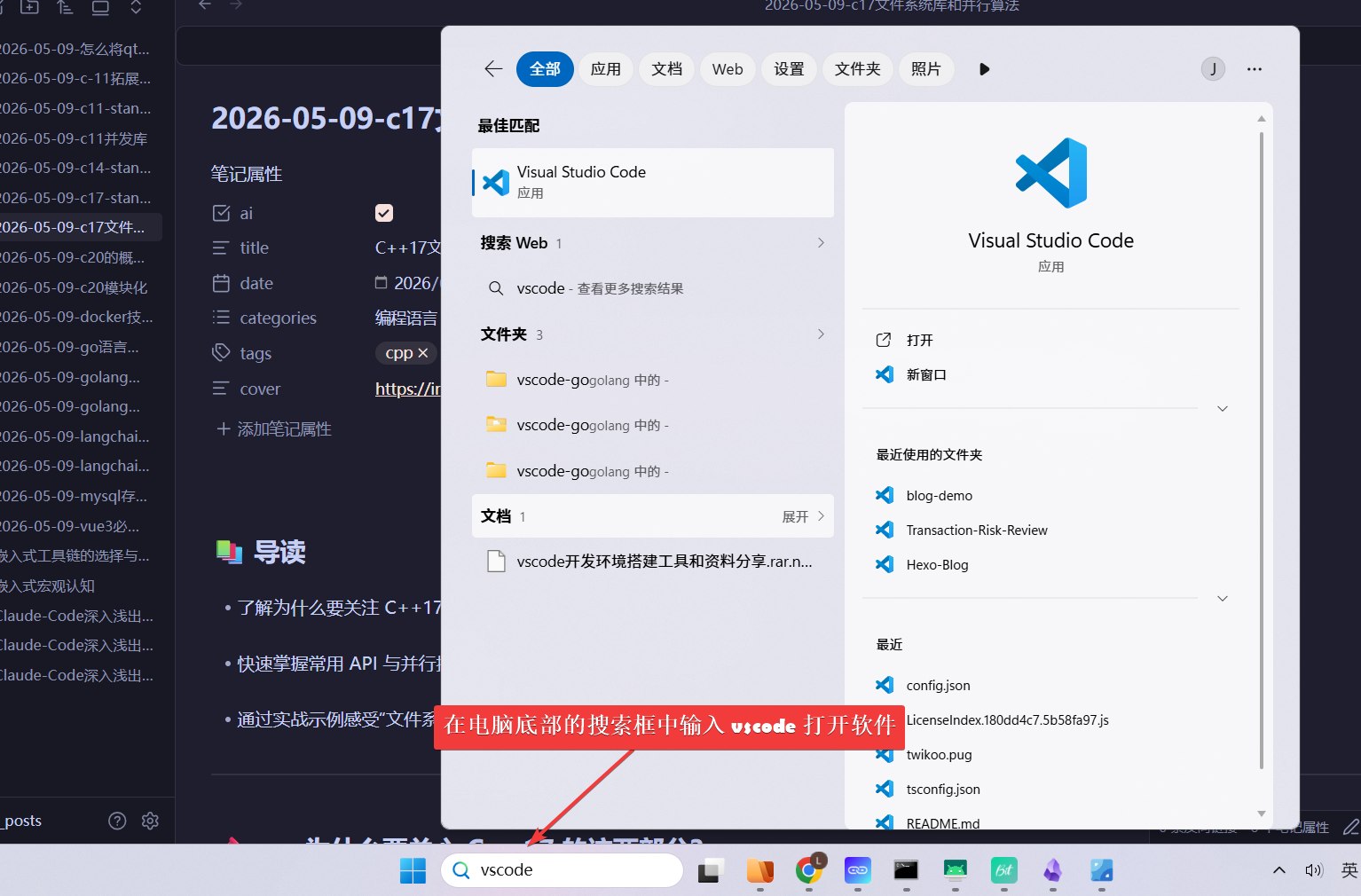Screen dimensions: 1361x896
Task: Click the tags property icon in Obsidian
Action: pyautogui.click(x=221, y=353)
